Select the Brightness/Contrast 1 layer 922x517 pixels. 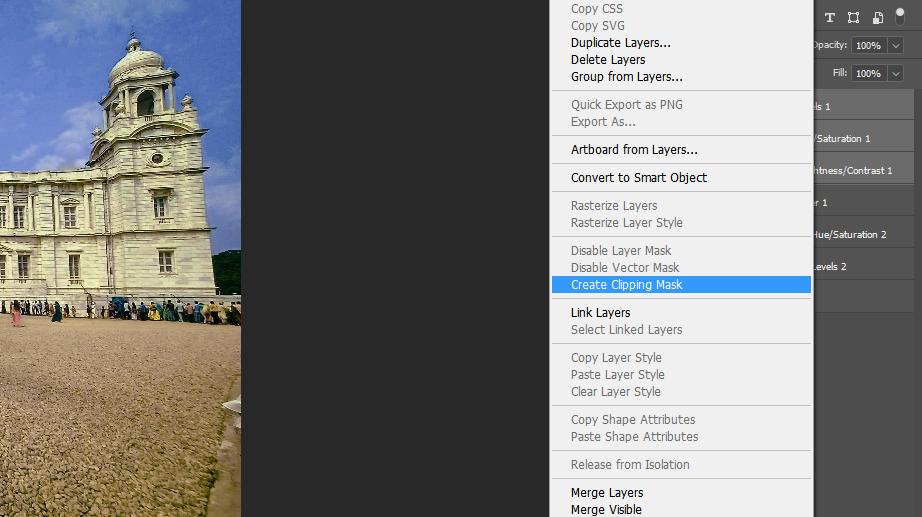point(864,171)
